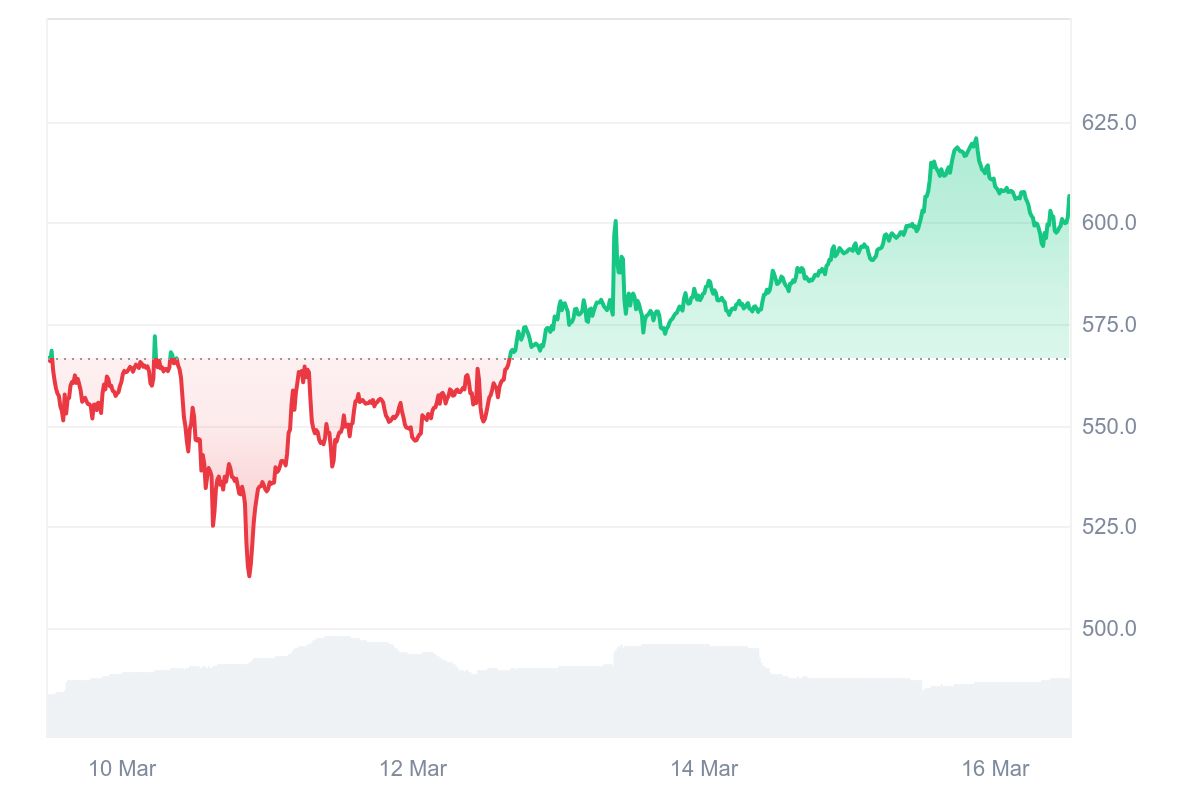Click the 600.0 price axis label

(x=1109, y=222)
